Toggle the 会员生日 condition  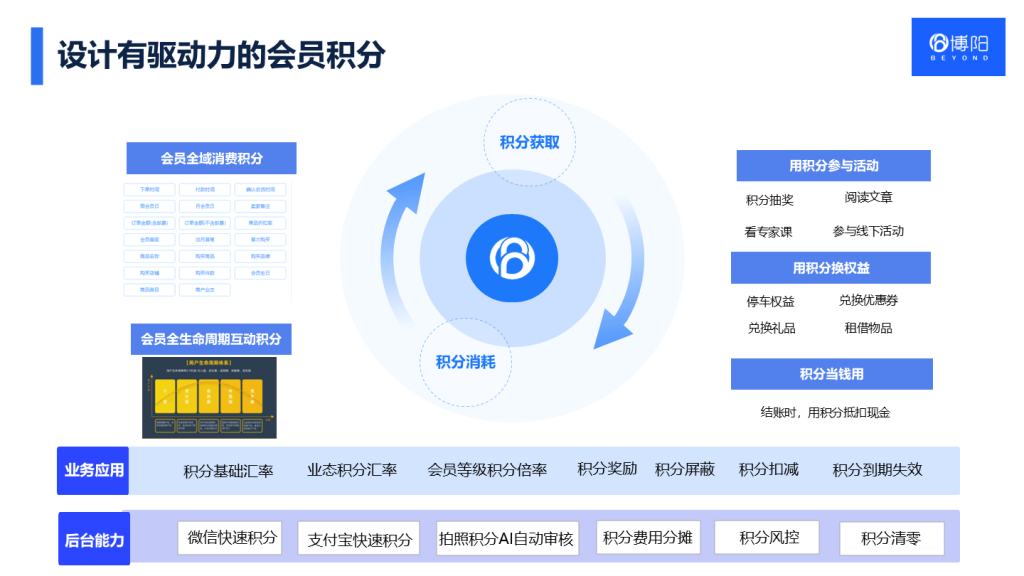click(x=259, y=272)
